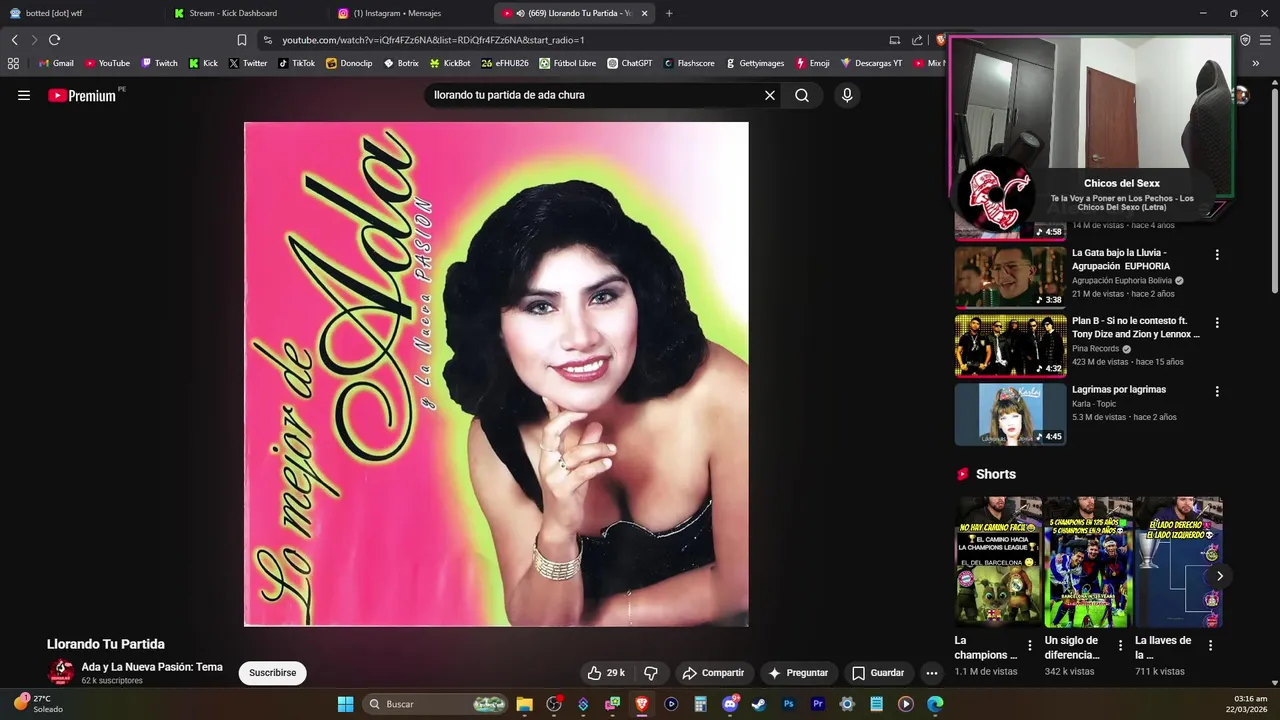Click the URL address bar
The image size is (1280, 720).
coord(570,40)
